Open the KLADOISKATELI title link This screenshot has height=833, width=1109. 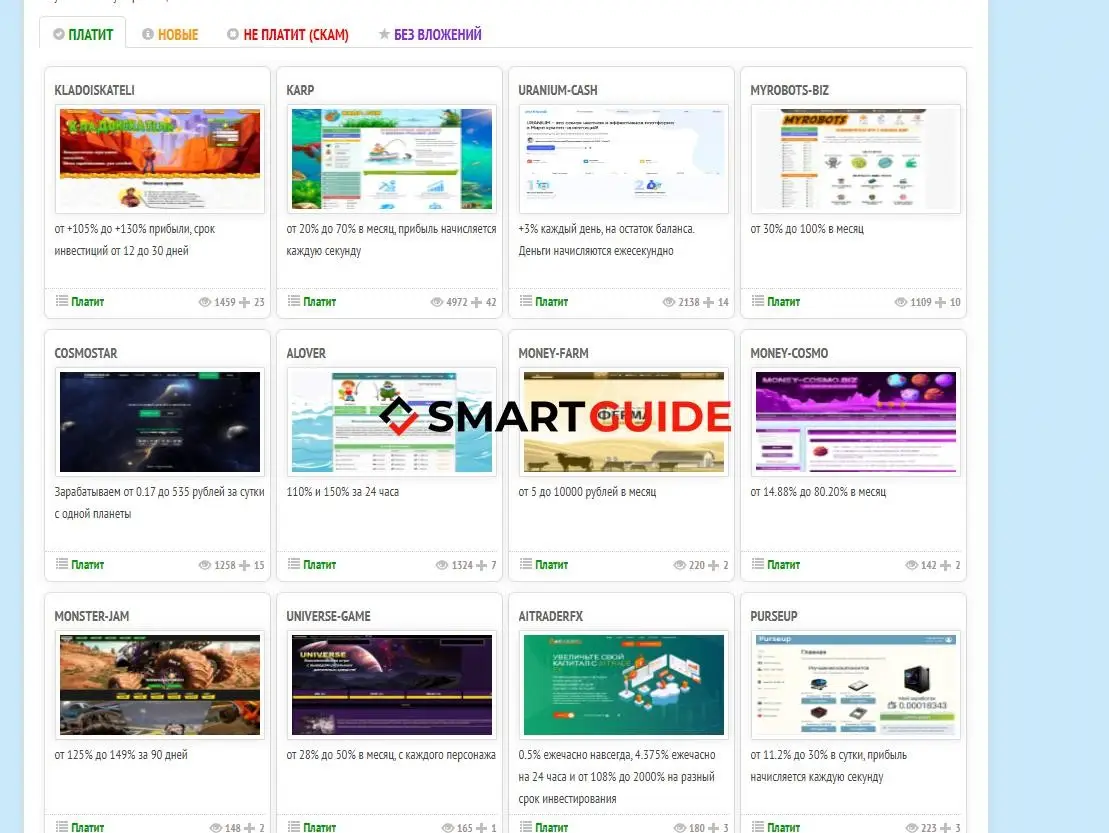94,90
